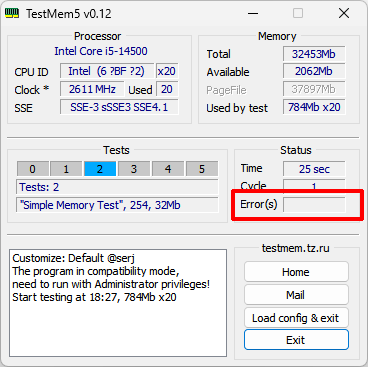Viewport: 368px width, 367px height.
Task: Select test indicator box 3
Action: tap(134, 169)
